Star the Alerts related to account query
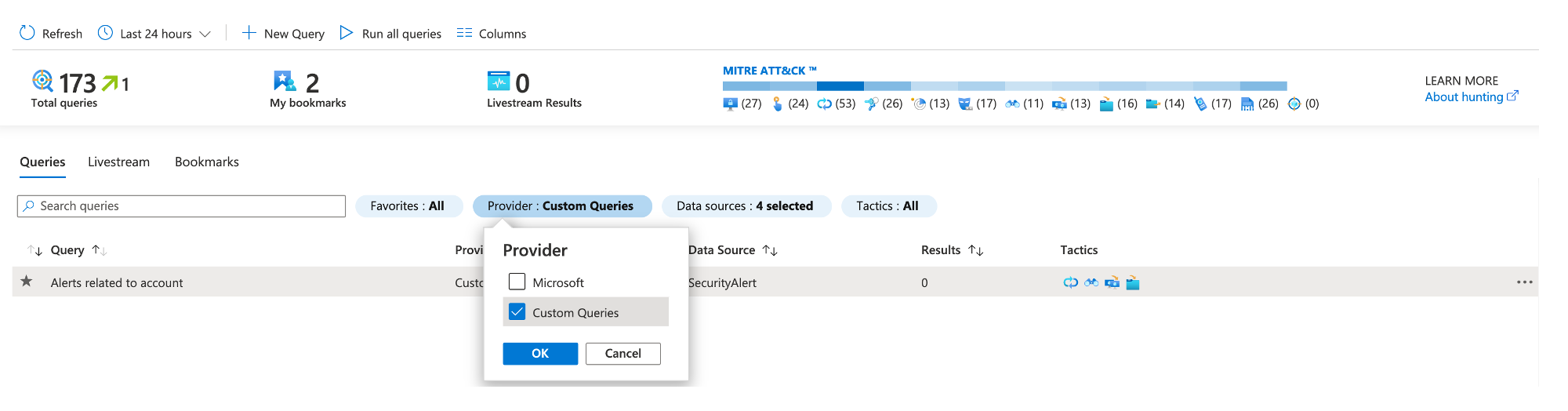Viewport: 1568px width, 411px height. 27,282
